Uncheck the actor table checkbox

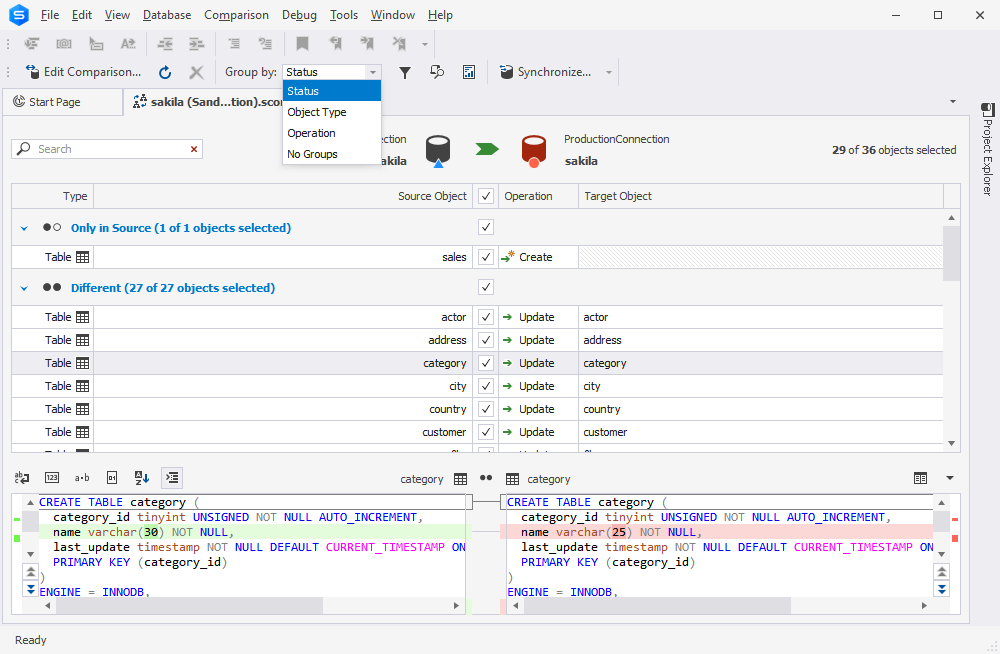[486, 316]
